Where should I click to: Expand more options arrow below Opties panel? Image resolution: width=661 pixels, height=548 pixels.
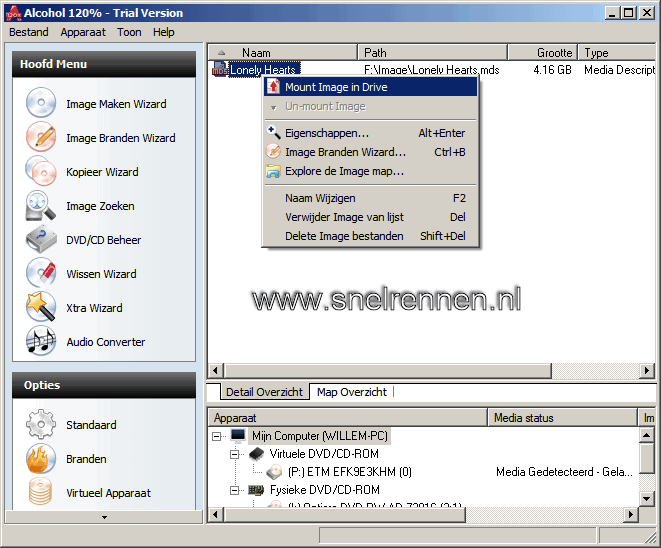click(x=104, y=517)
